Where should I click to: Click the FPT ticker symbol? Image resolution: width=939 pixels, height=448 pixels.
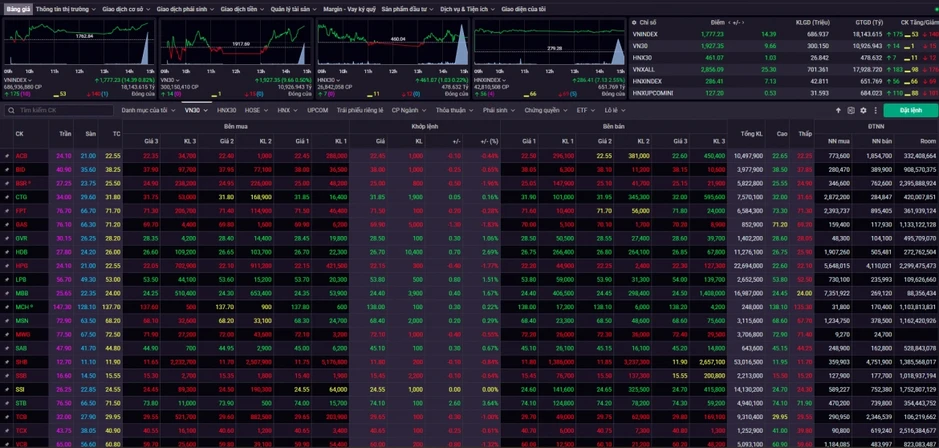click(21, 211)
